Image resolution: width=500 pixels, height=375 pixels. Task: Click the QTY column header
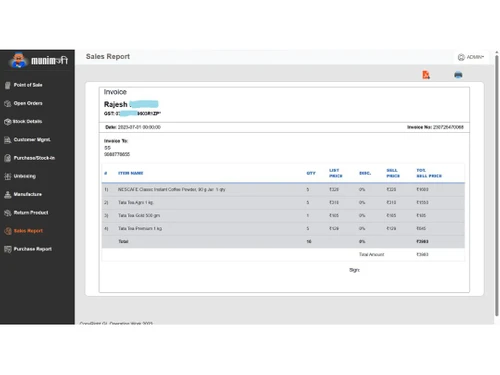(311, 173)
